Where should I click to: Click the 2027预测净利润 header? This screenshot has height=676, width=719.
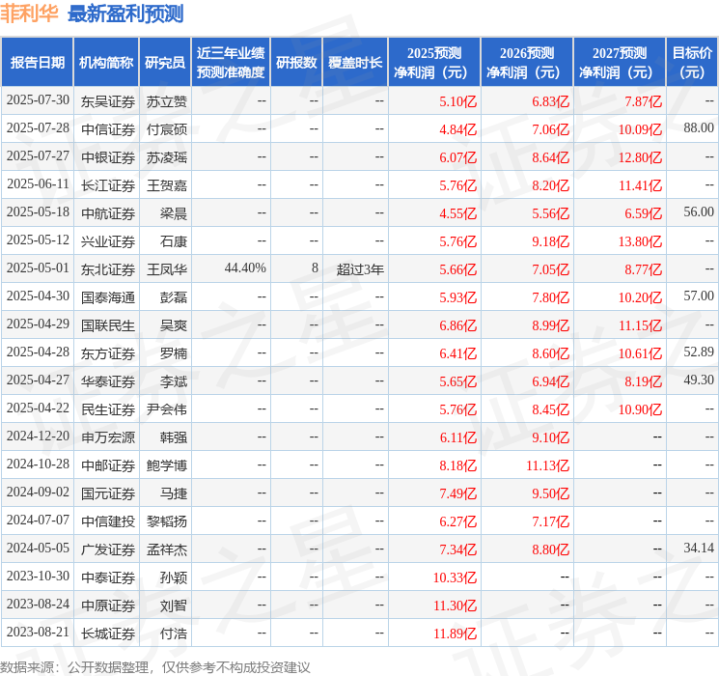pyautogui.click(x=619, y=62)
